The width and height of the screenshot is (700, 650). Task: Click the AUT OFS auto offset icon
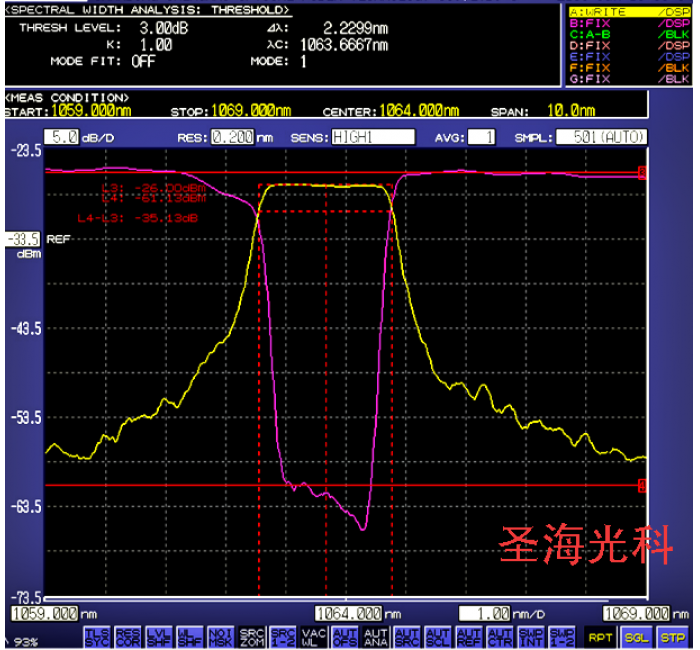[x=344, y=635]
